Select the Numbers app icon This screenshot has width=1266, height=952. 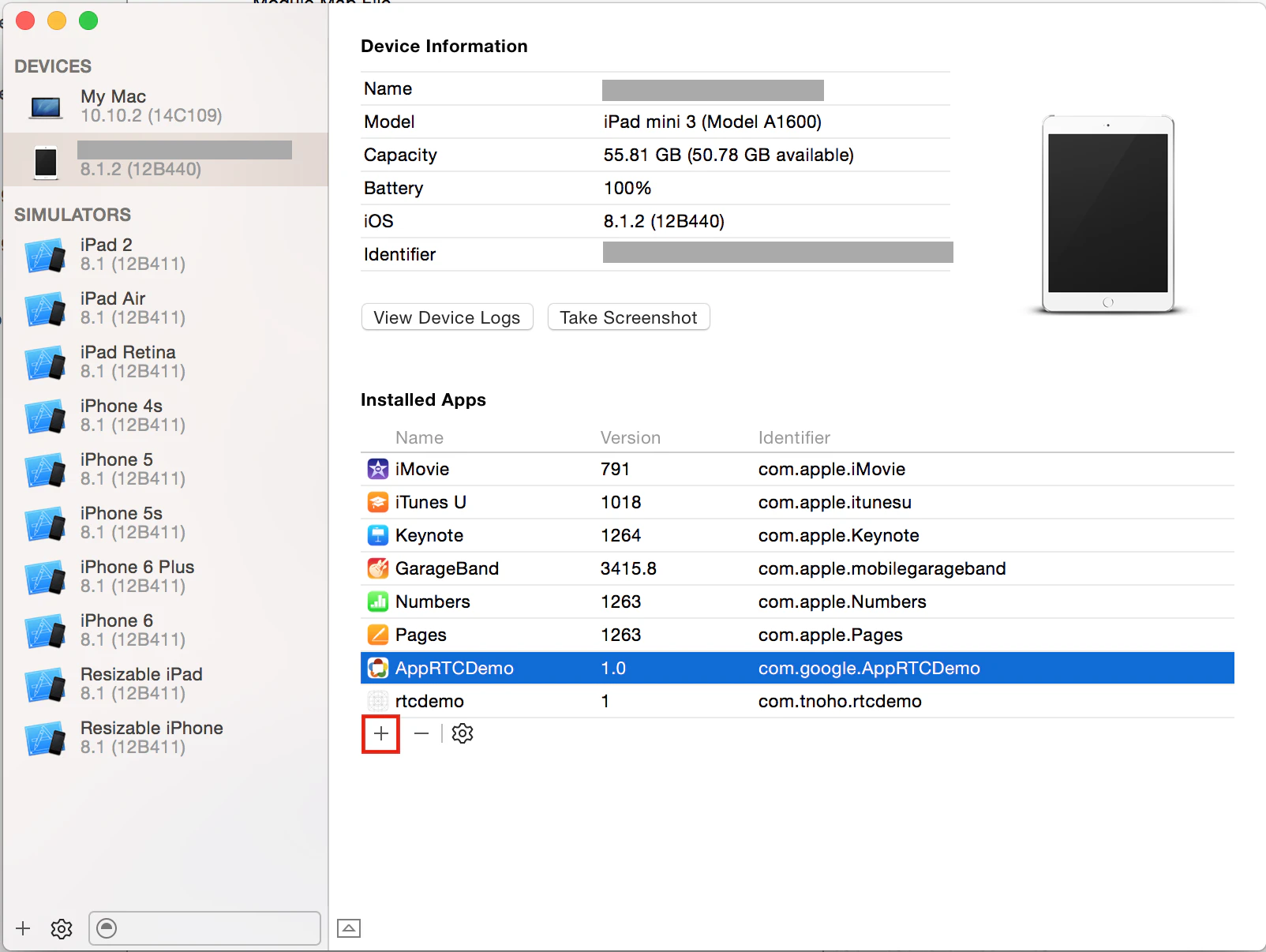point(378,602)
